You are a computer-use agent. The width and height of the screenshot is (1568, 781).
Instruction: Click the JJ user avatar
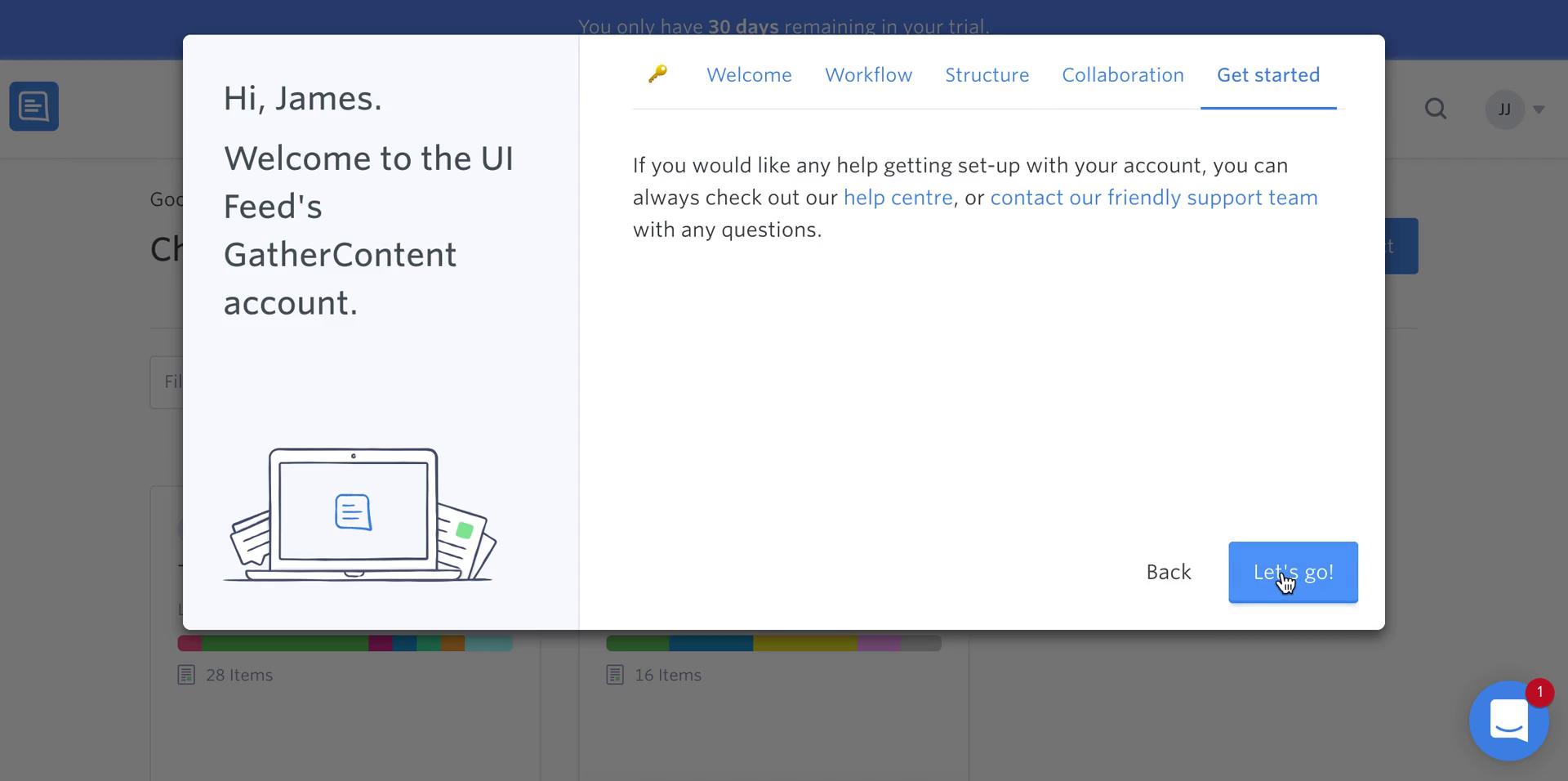(1504, 109)
